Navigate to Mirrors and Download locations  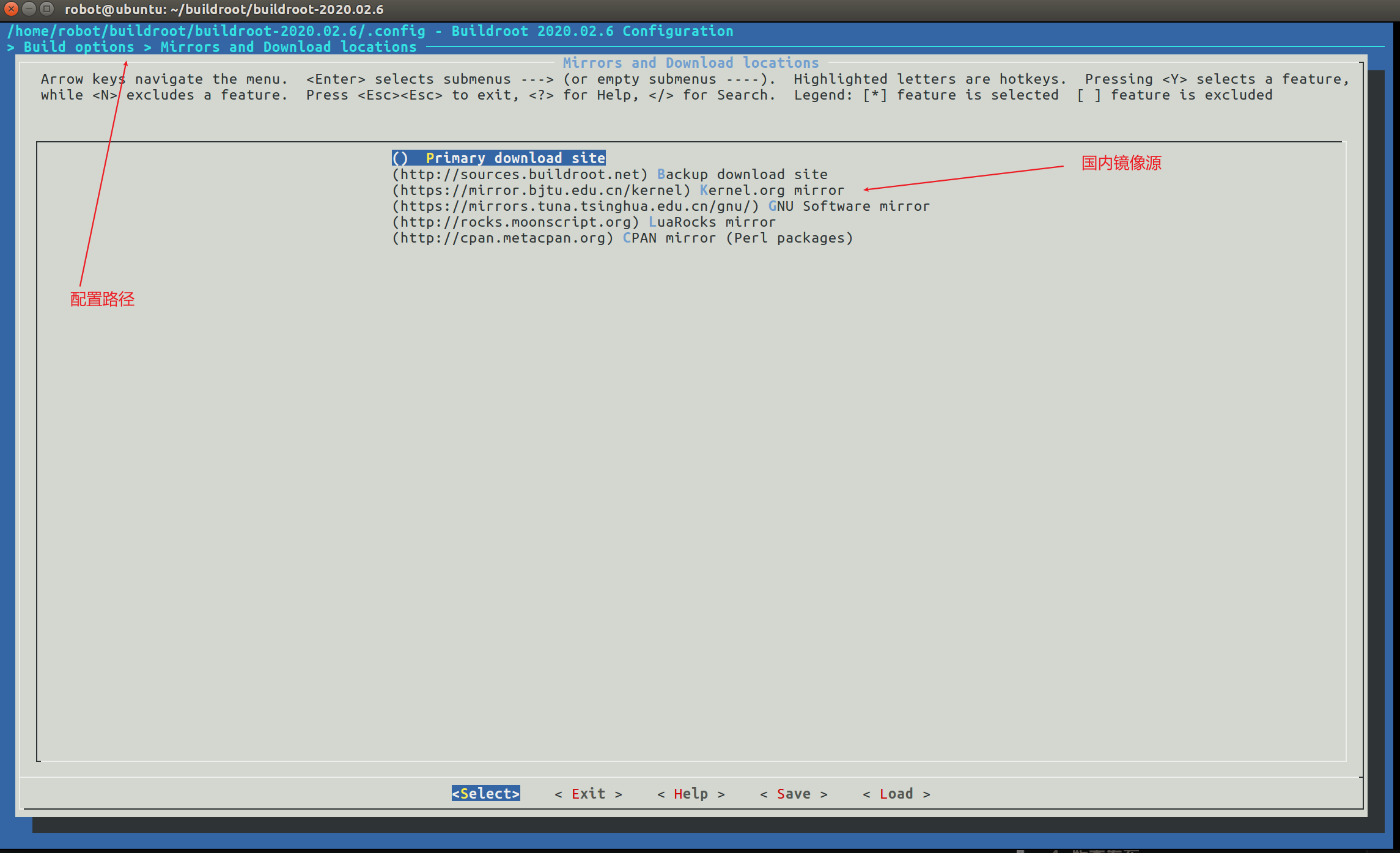(289, 47)
